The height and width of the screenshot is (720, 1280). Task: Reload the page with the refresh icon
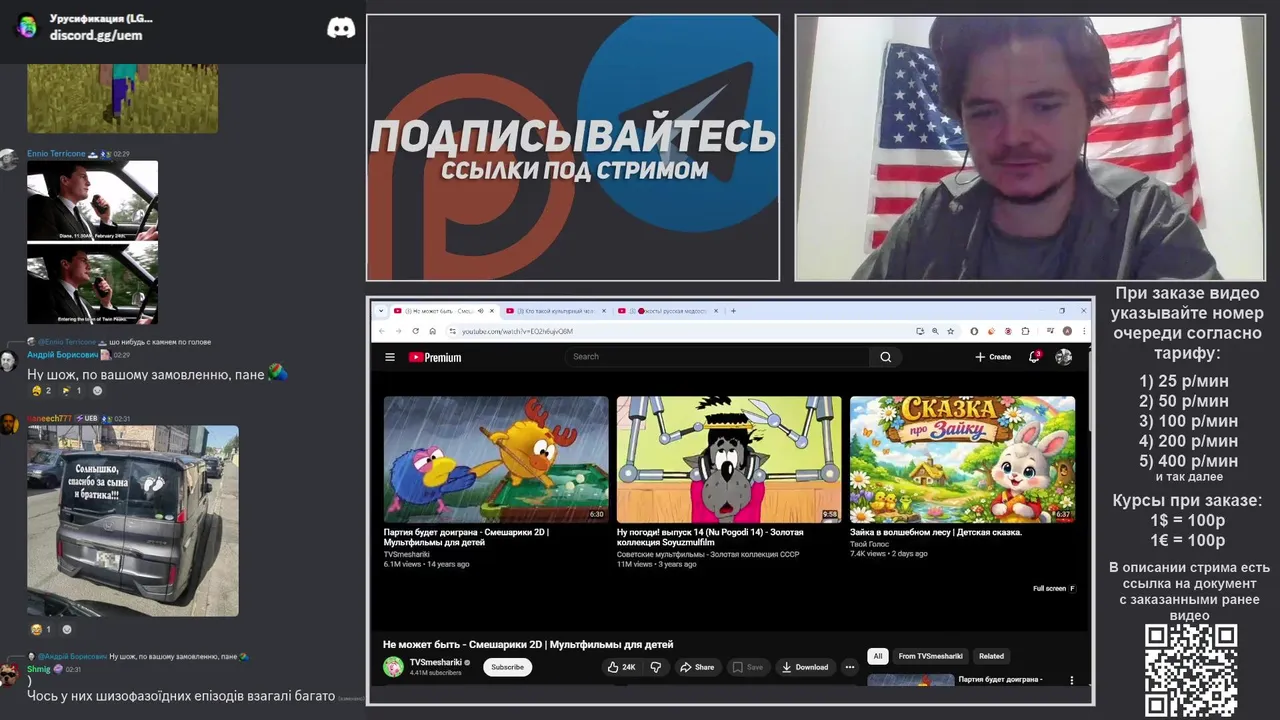pos(416,331)
